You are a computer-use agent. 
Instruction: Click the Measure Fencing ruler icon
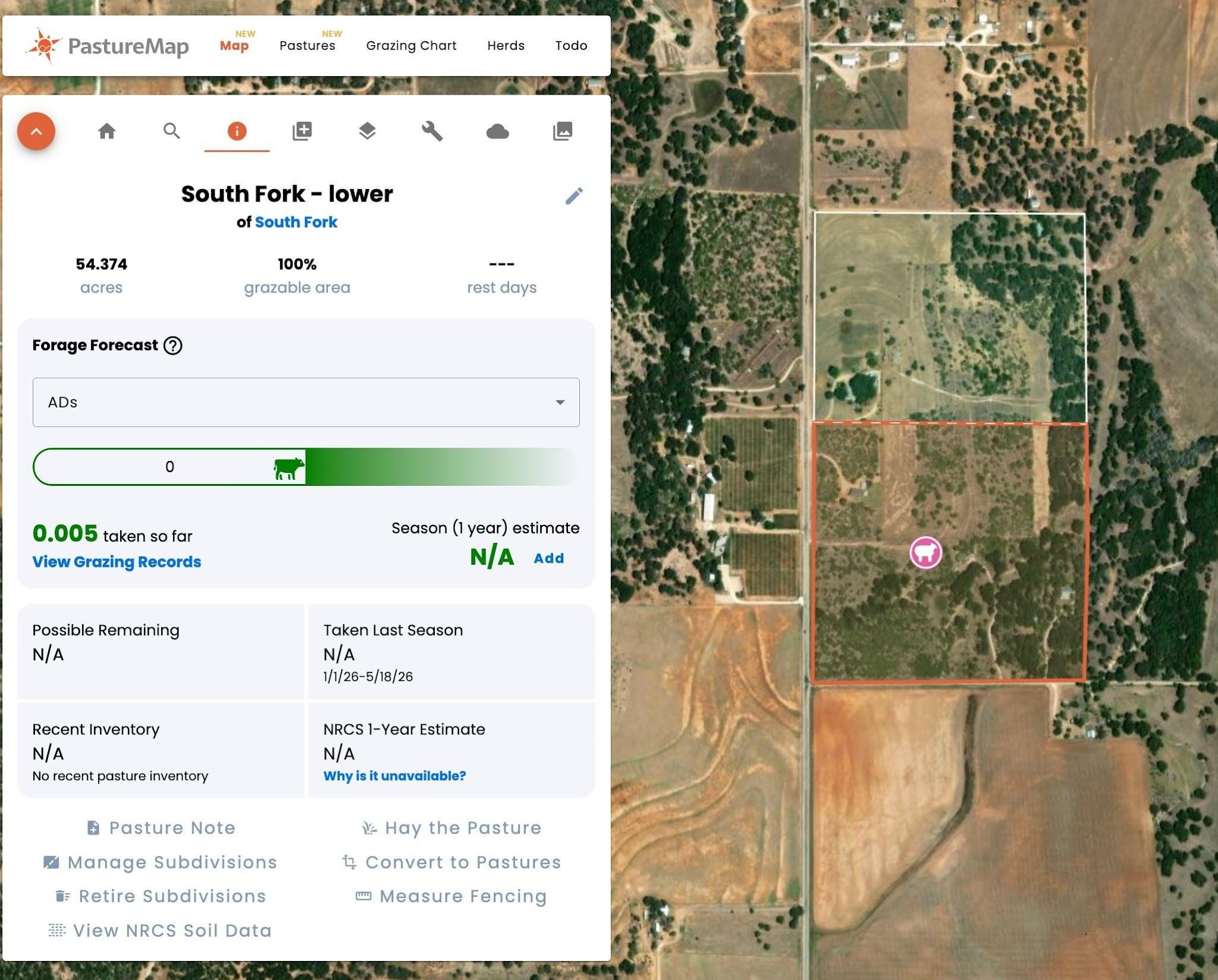(x=363, y=896)
